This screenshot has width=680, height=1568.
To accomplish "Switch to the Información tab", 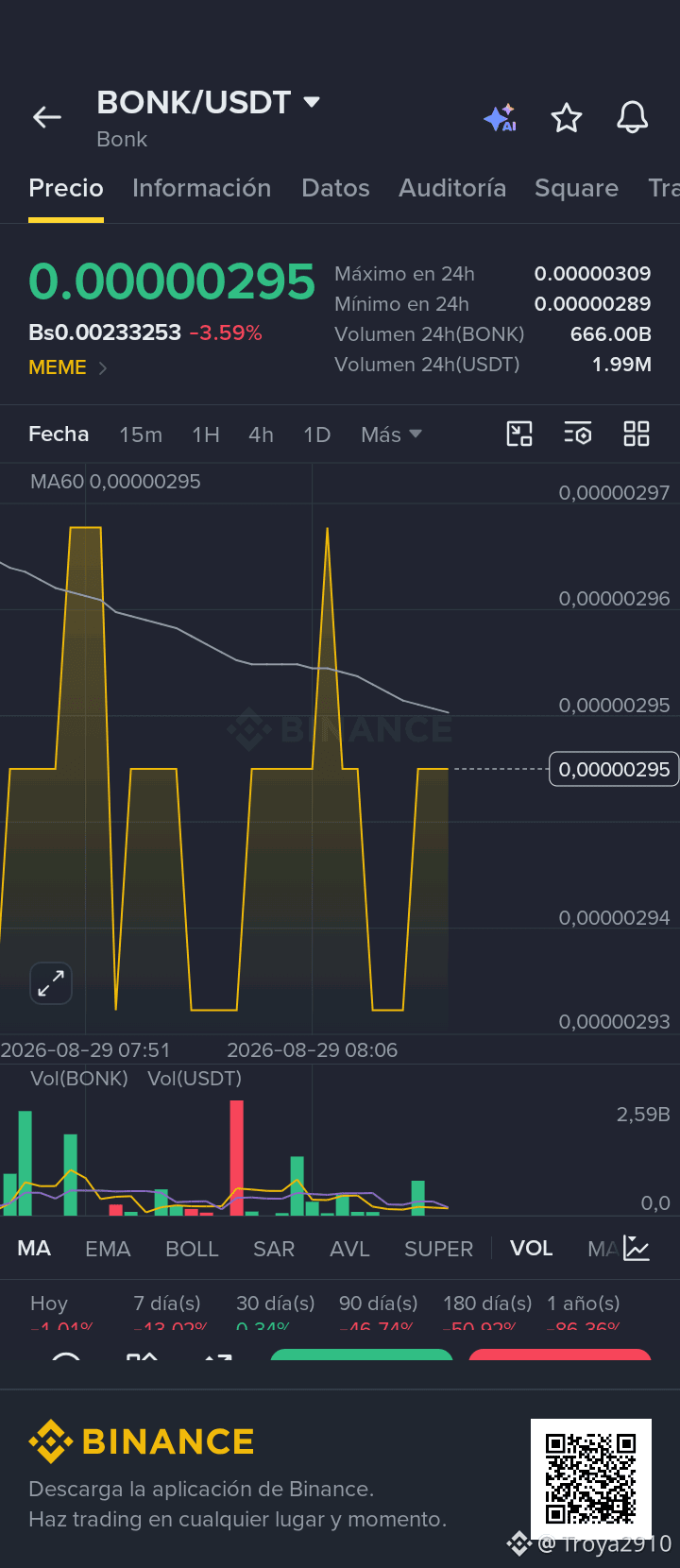I will pos(202,188).
